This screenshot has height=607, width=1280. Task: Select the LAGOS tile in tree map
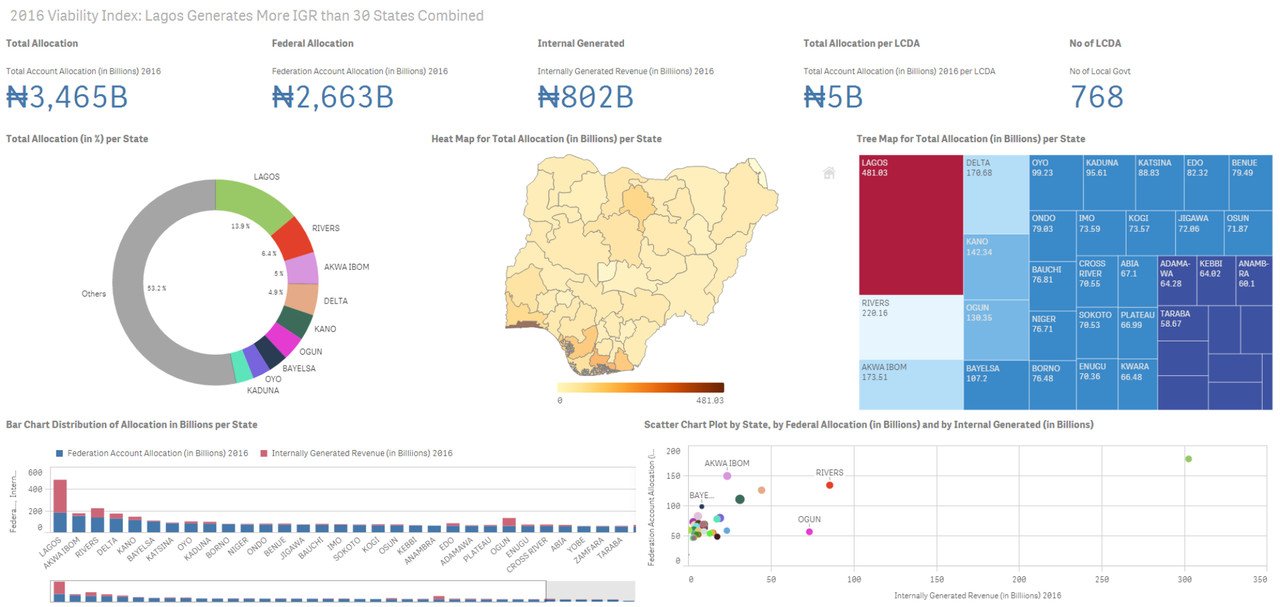pos(909,225)
